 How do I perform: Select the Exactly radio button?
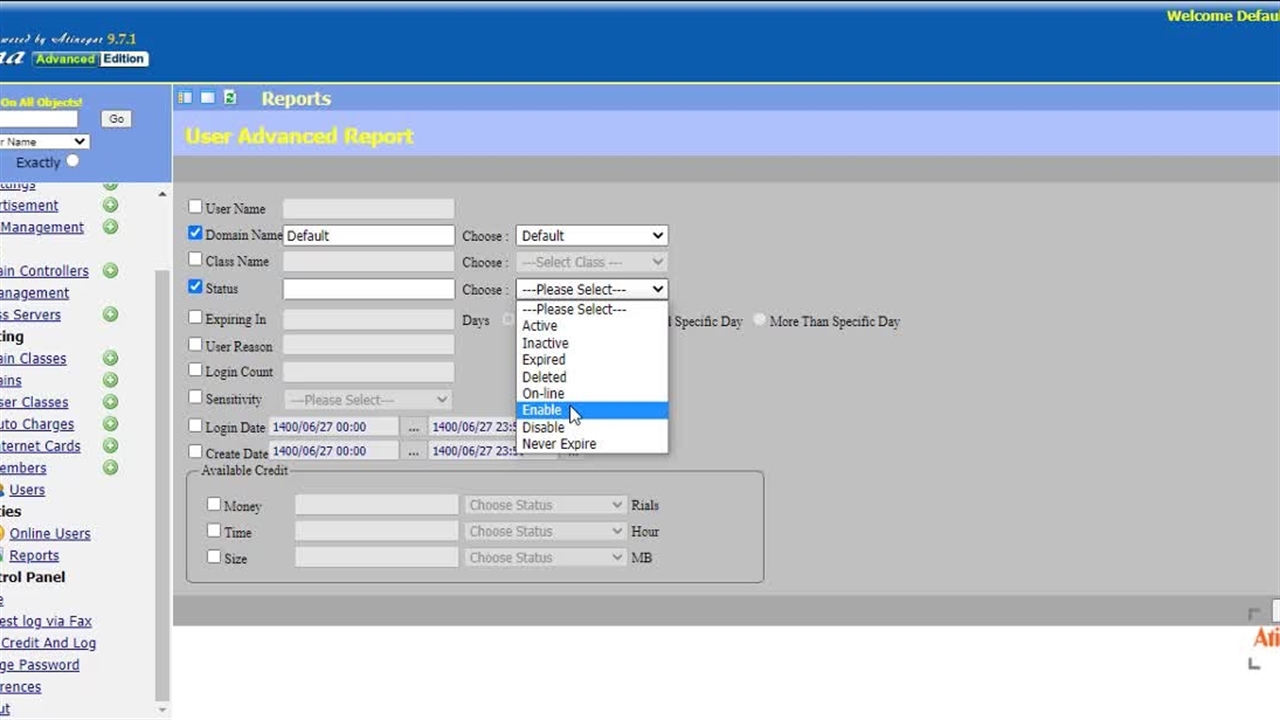point(73,161)
